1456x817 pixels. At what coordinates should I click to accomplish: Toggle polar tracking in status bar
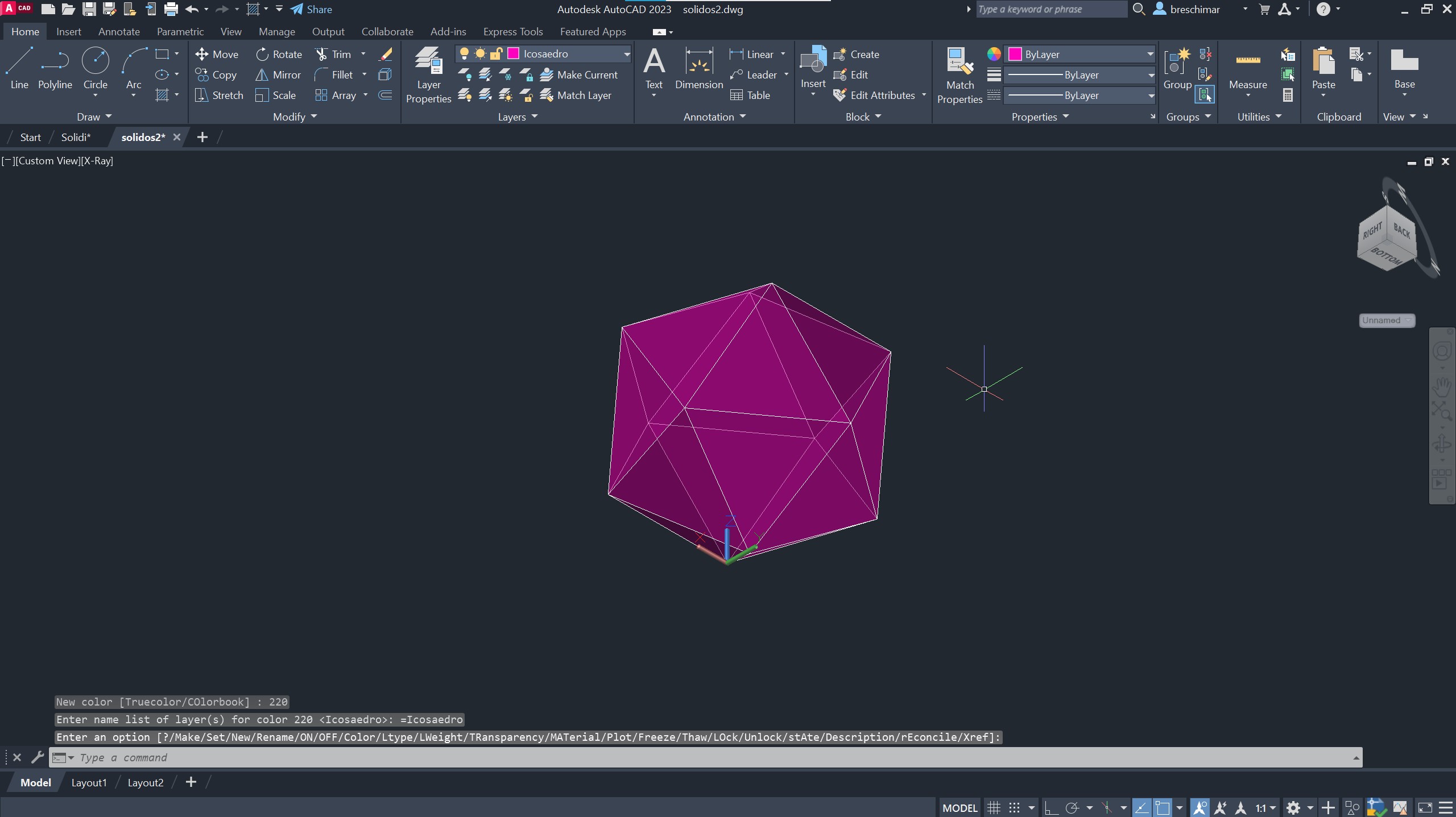(x=1072, y=807)
